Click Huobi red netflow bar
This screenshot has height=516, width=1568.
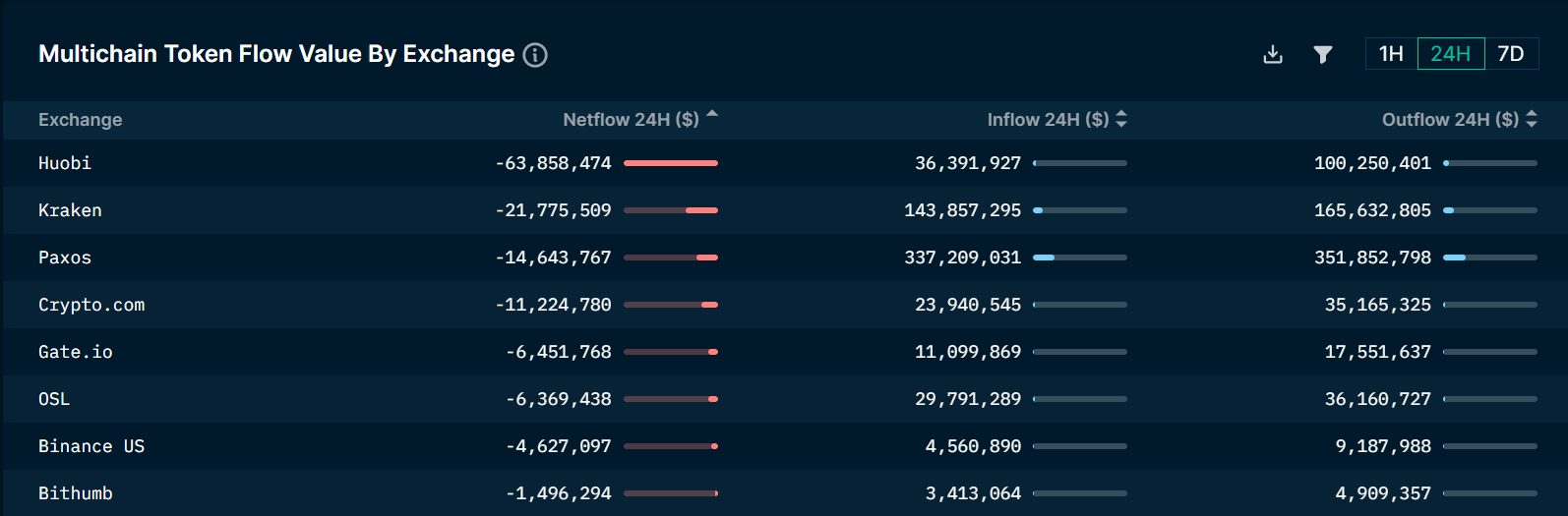[671, 163]
